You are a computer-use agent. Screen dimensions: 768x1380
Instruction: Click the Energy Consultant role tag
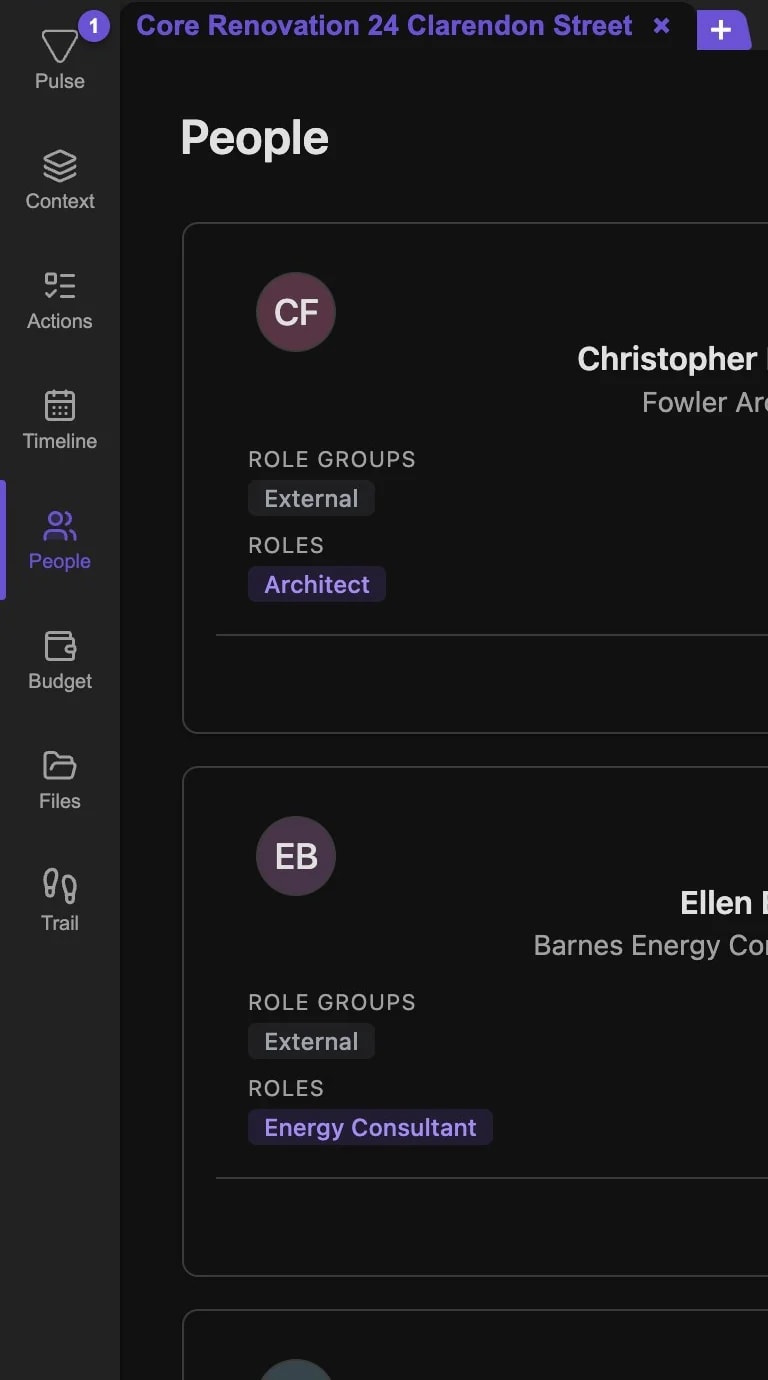pos(370,1127)
